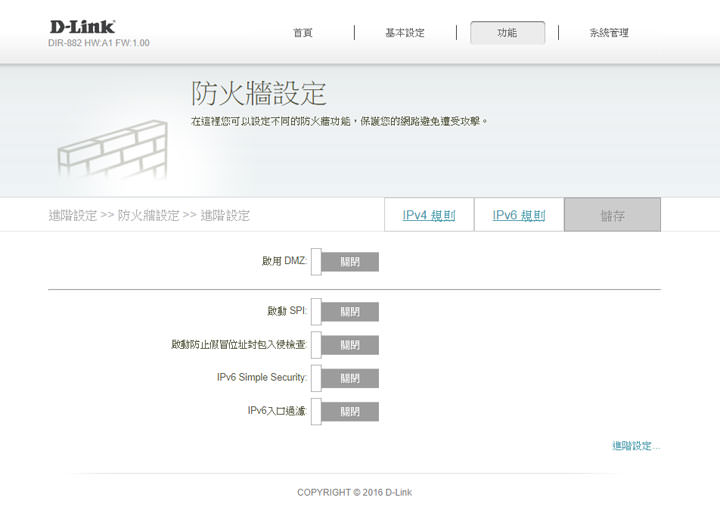Open the 系統管理 menu
The width and height of the screenshot is (720, 510).
pos(609,33)
